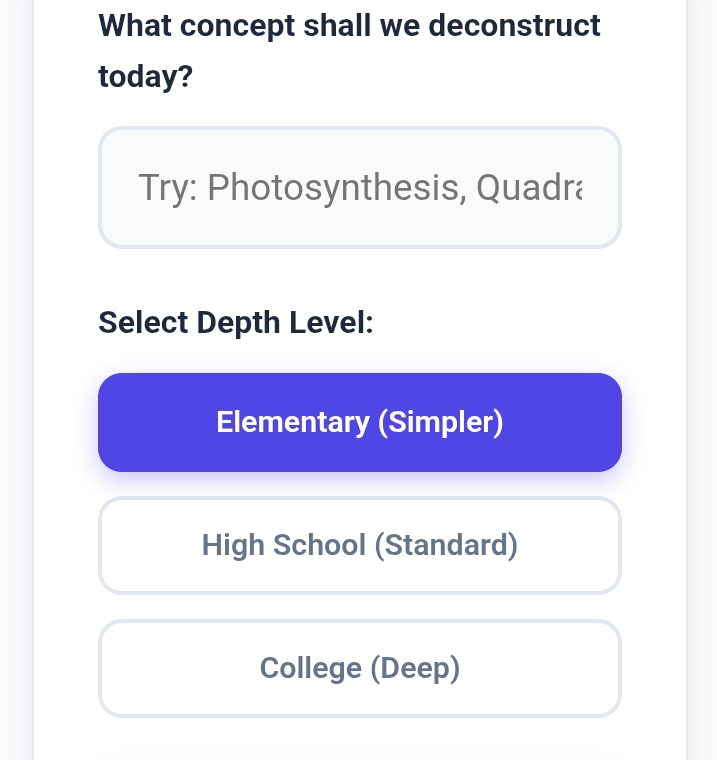Click the white High School (Standard) button

click(360, 545)
